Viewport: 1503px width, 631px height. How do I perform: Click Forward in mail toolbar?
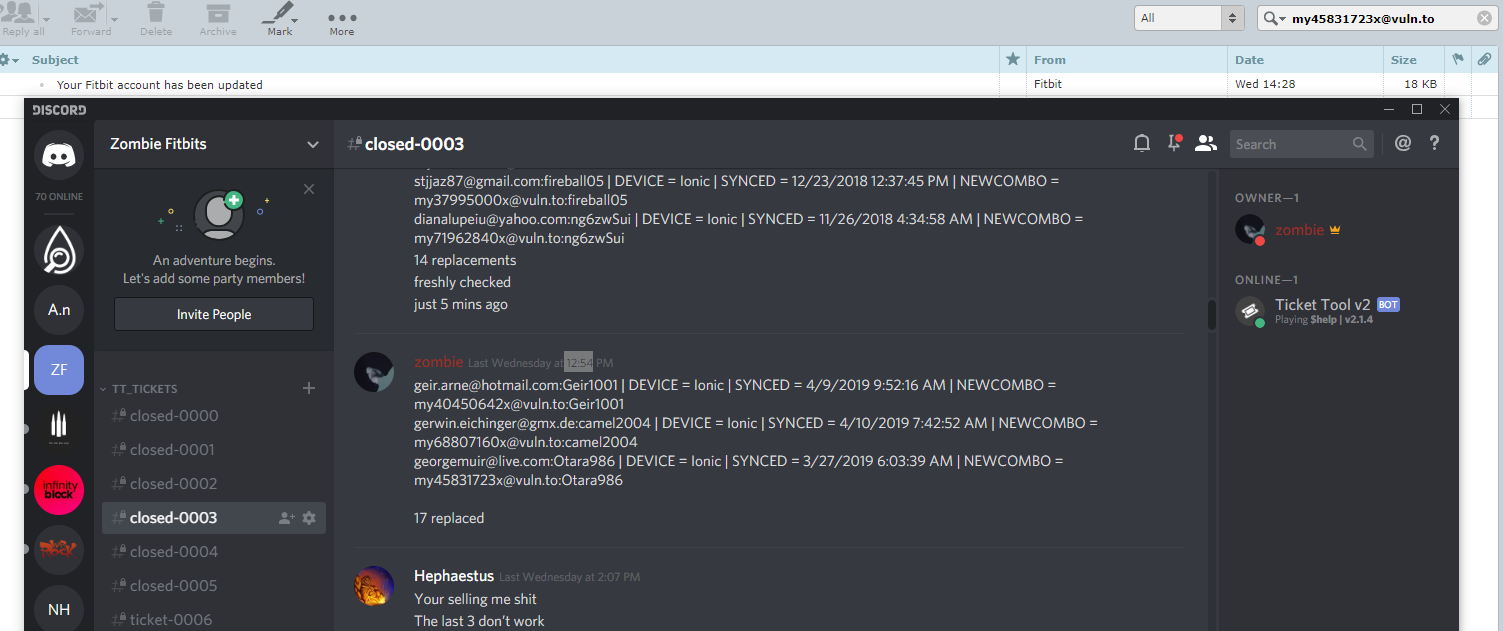tap(90, 19)
